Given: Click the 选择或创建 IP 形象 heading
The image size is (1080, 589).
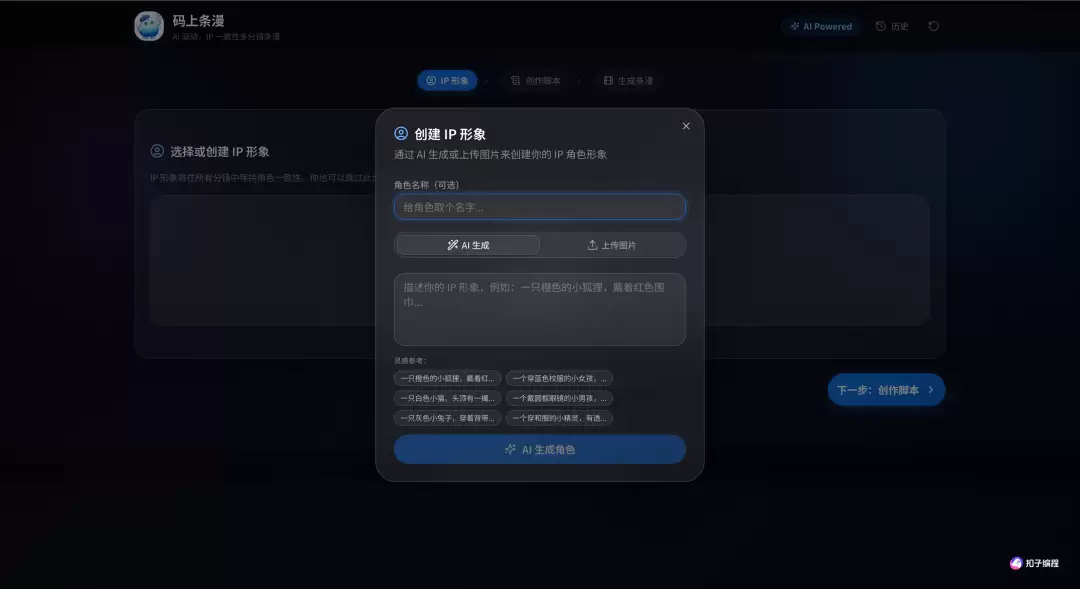Looking at the screenshot, I should pos(220,152).
